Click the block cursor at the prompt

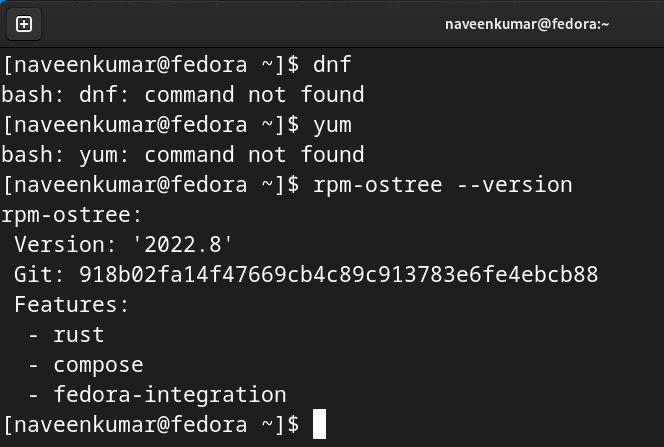tap(319, 424)
